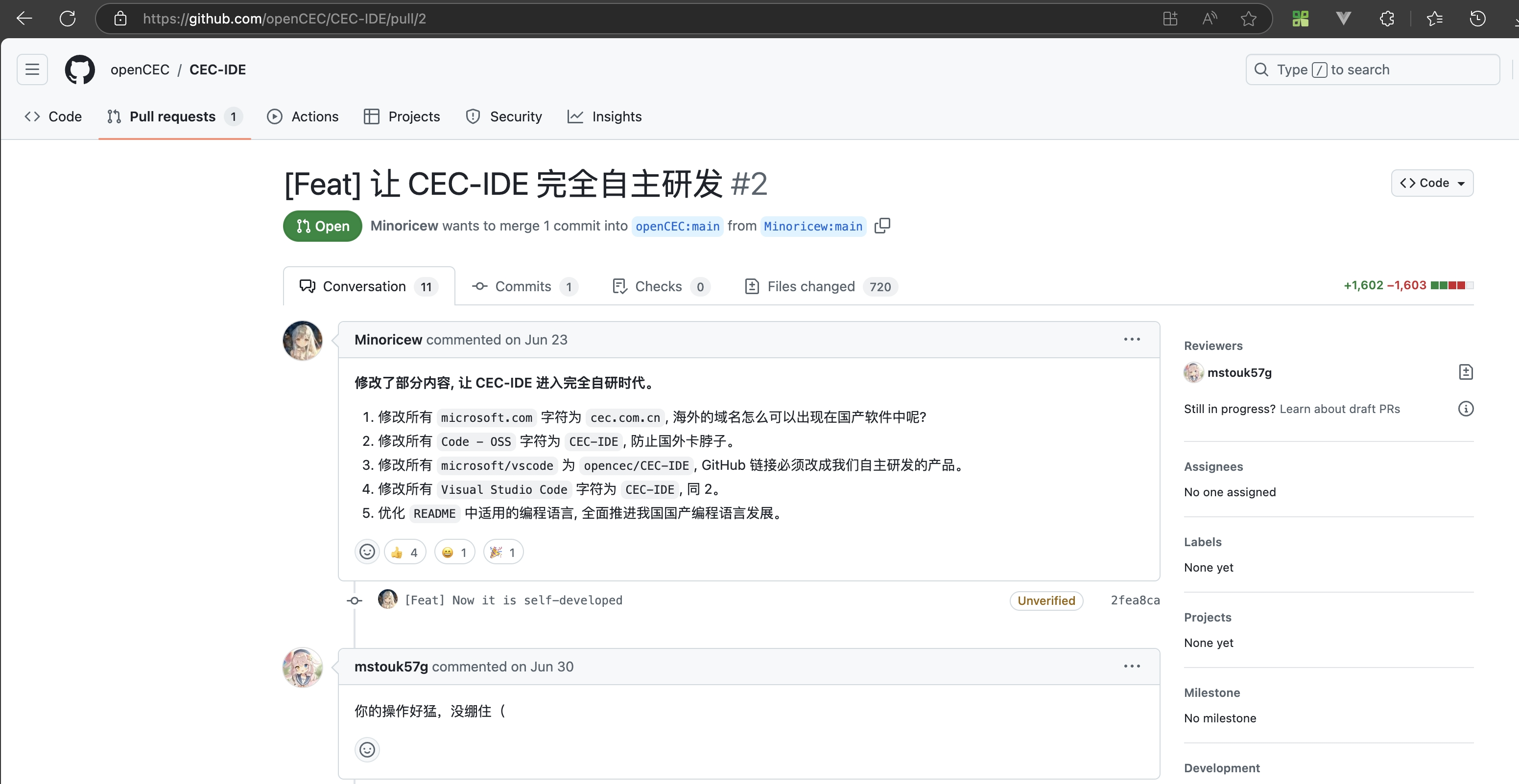Open the openCEC:main branch link
Screen dimensions: 1519x784
[678, 227]
